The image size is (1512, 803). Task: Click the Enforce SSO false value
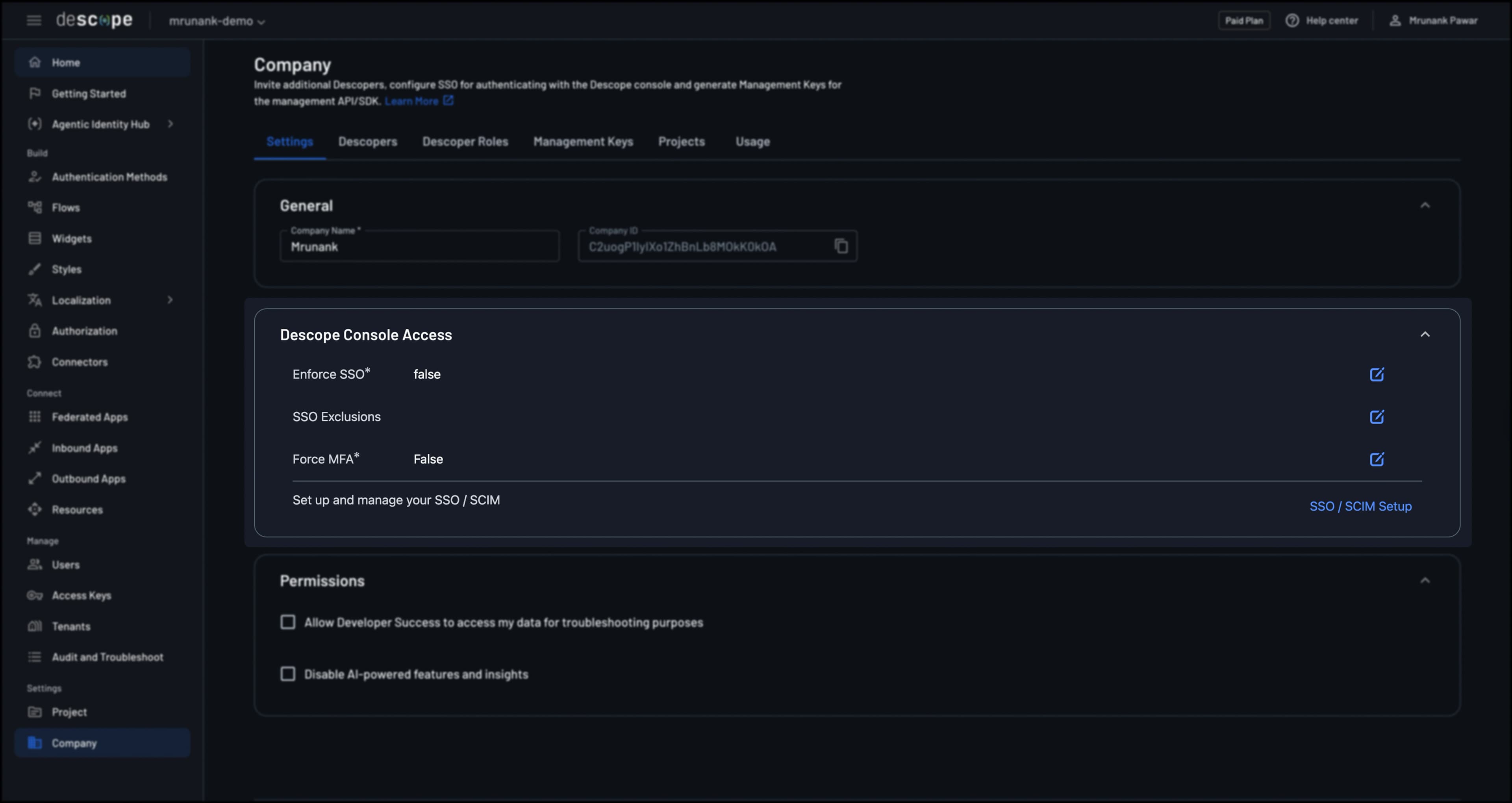427,374
